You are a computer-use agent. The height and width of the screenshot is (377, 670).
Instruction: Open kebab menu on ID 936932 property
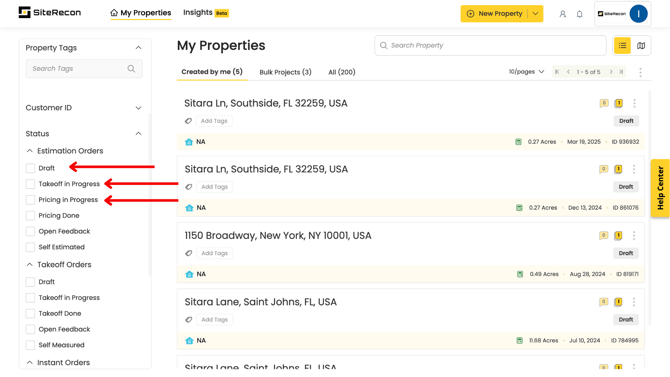tap(635, 103)
